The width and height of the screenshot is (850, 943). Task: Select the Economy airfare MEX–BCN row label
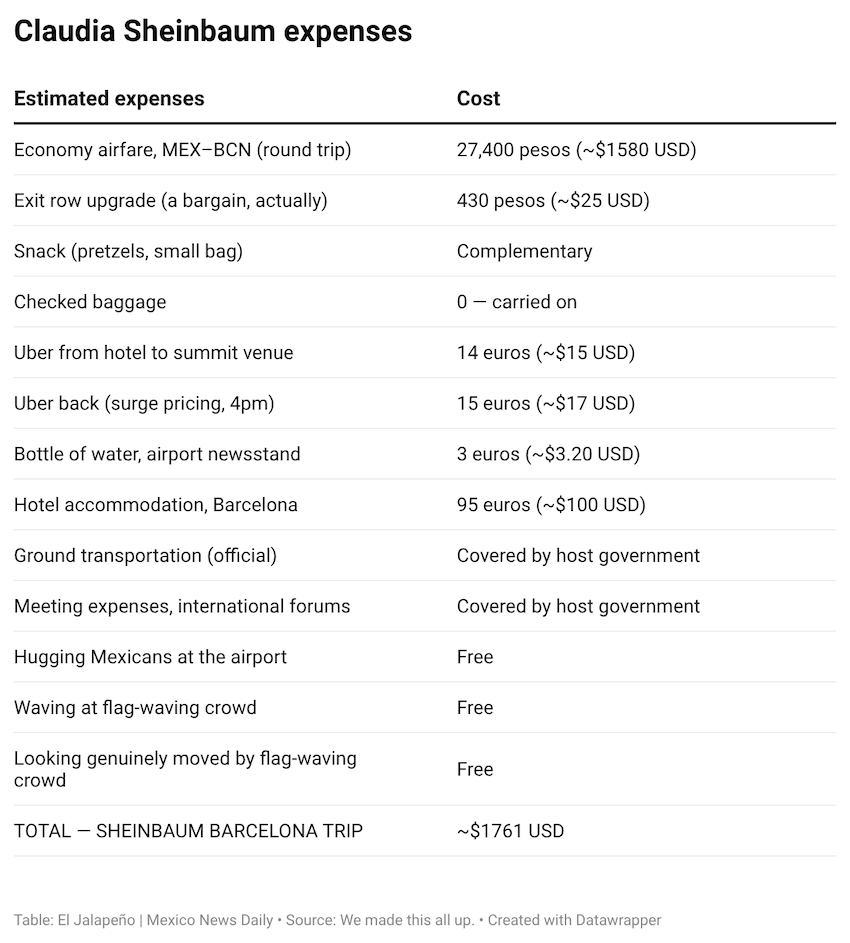click(182, 150)
